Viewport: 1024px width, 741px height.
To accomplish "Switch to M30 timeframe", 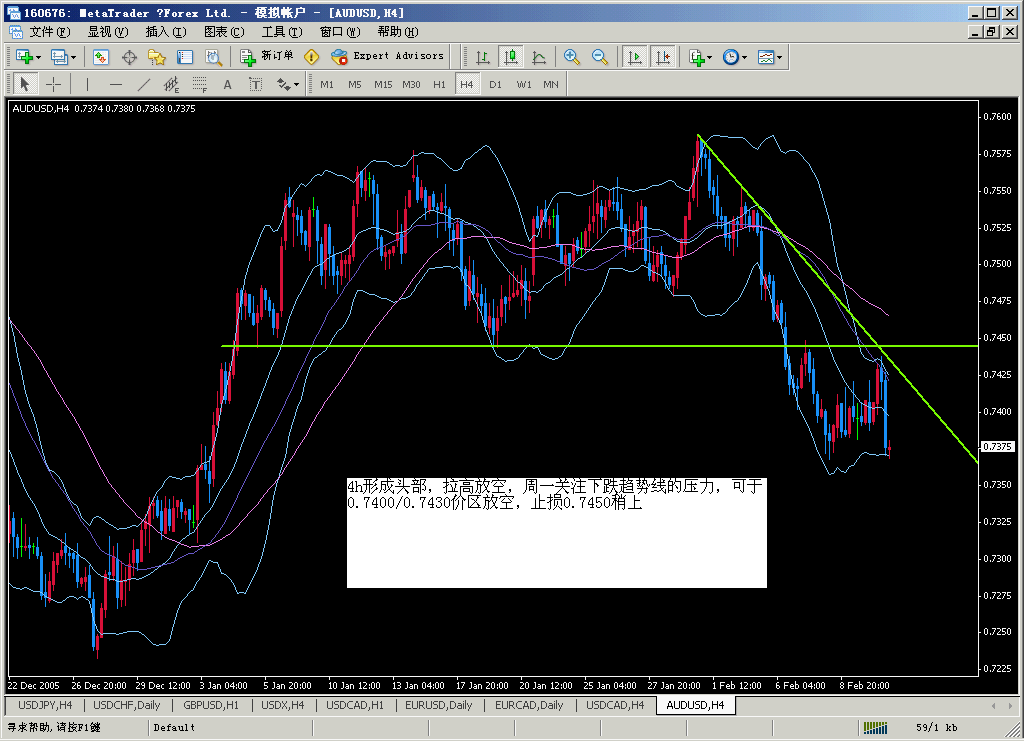I will (411, 84).
